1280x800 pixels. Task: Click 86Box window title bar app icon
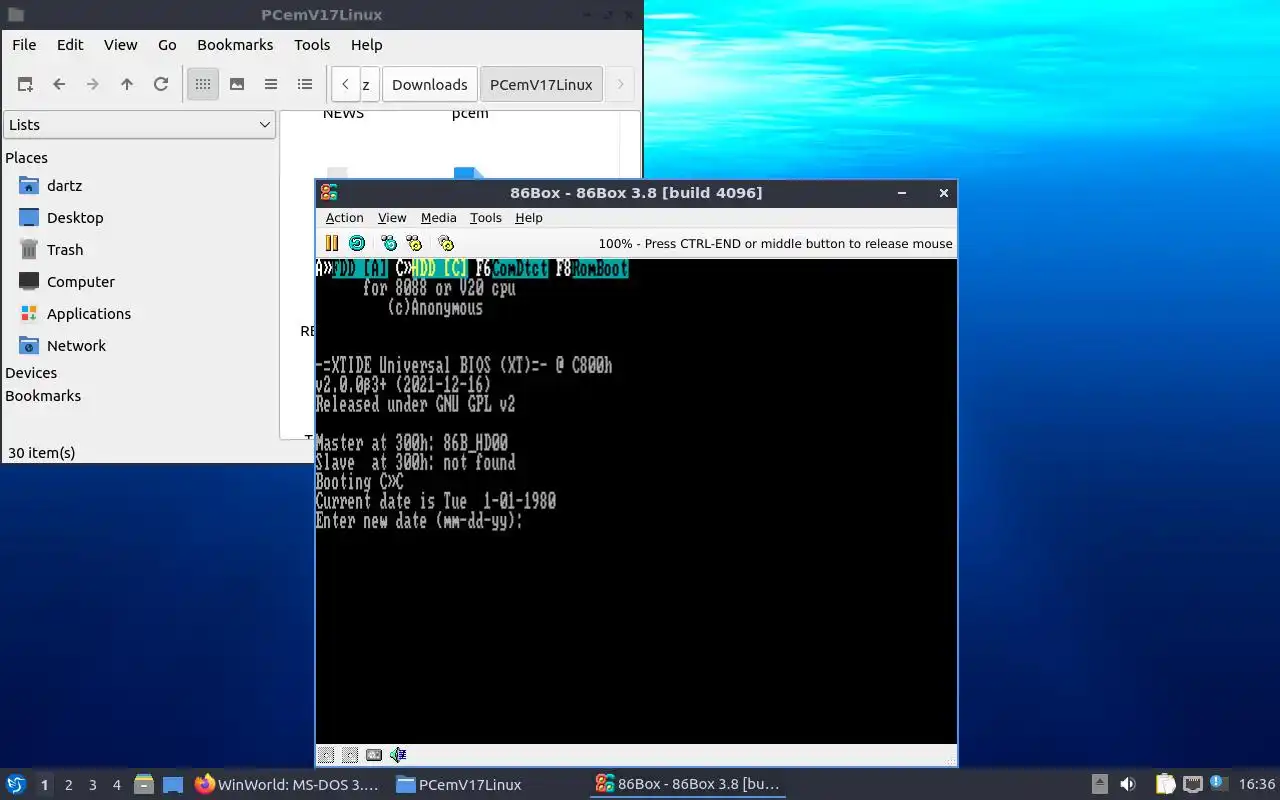click(x=329, y=193)
